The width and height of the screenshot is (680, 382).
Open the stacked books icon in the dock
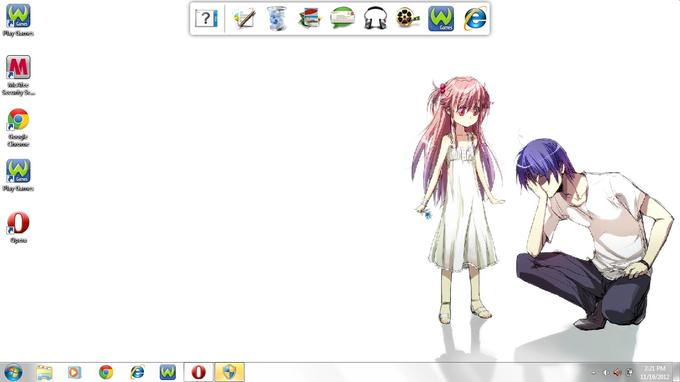(309, 19)
